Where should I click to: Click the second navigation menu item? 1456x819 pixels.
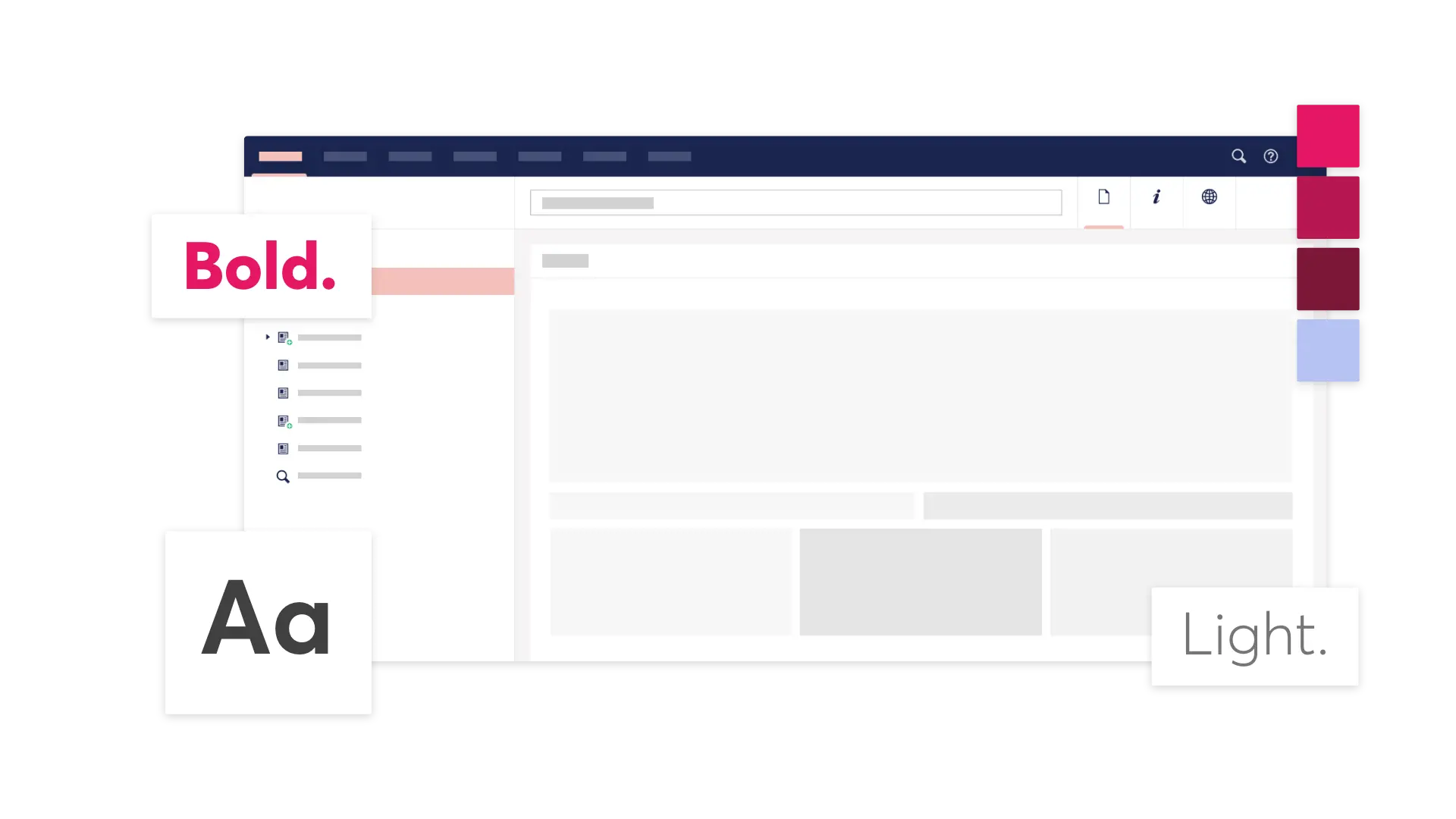345,156
